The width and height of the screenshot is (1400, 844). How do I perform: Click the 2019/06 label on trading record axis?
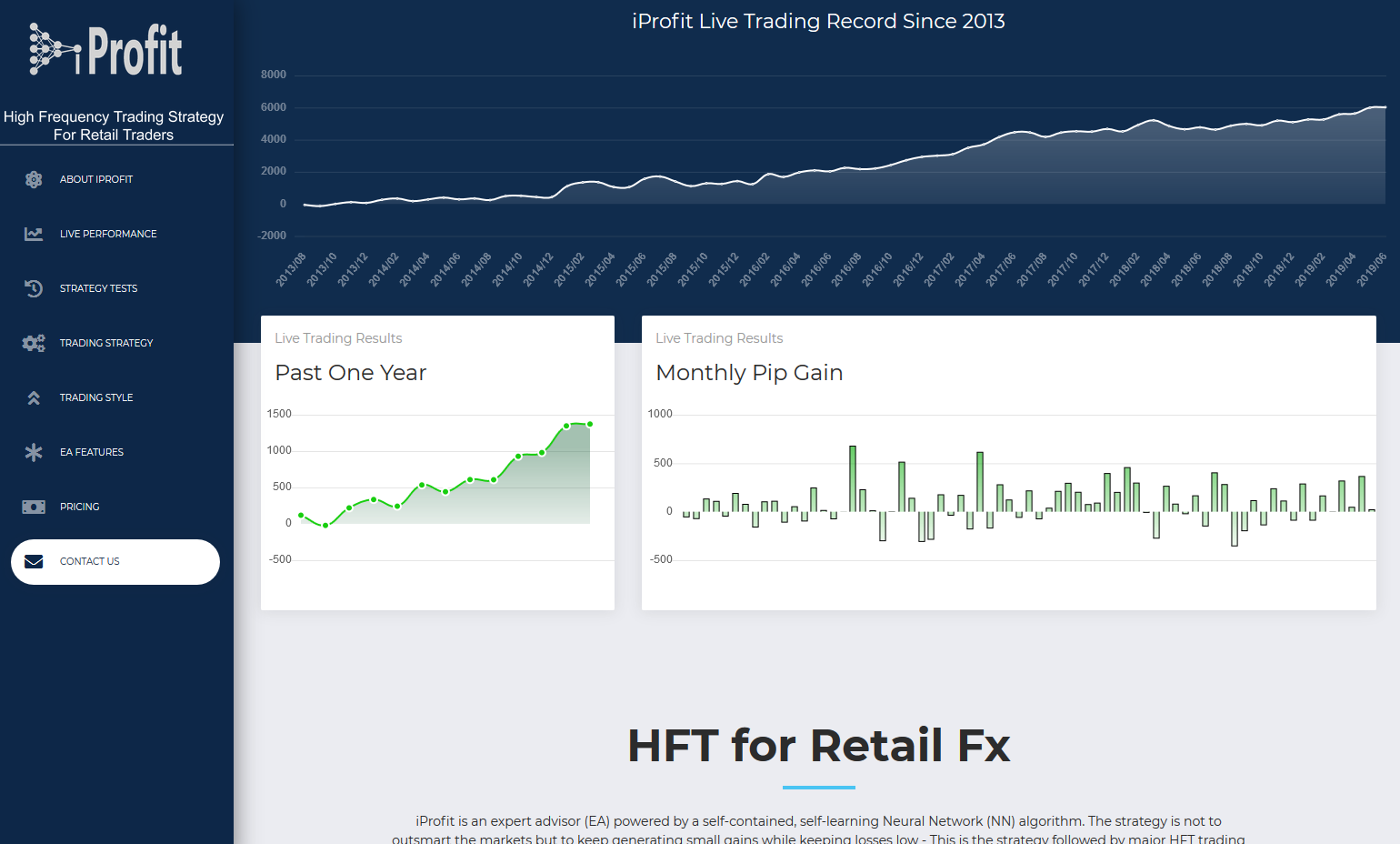pos(1371,270)
